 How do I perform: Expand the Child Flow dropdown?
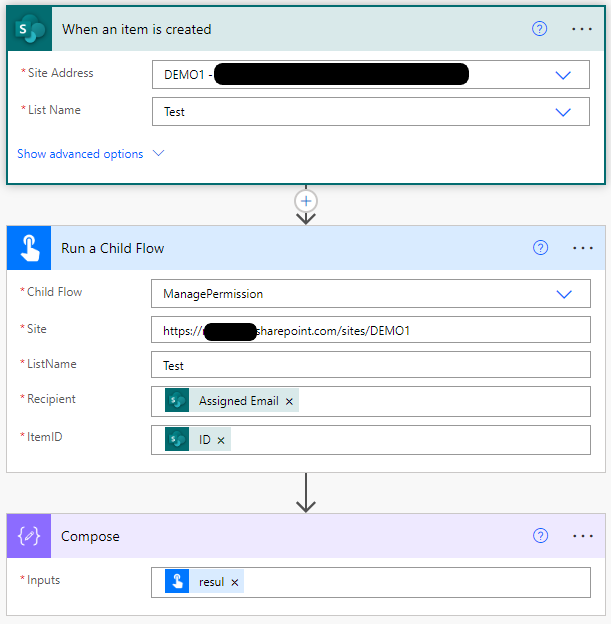pos(563,294)
